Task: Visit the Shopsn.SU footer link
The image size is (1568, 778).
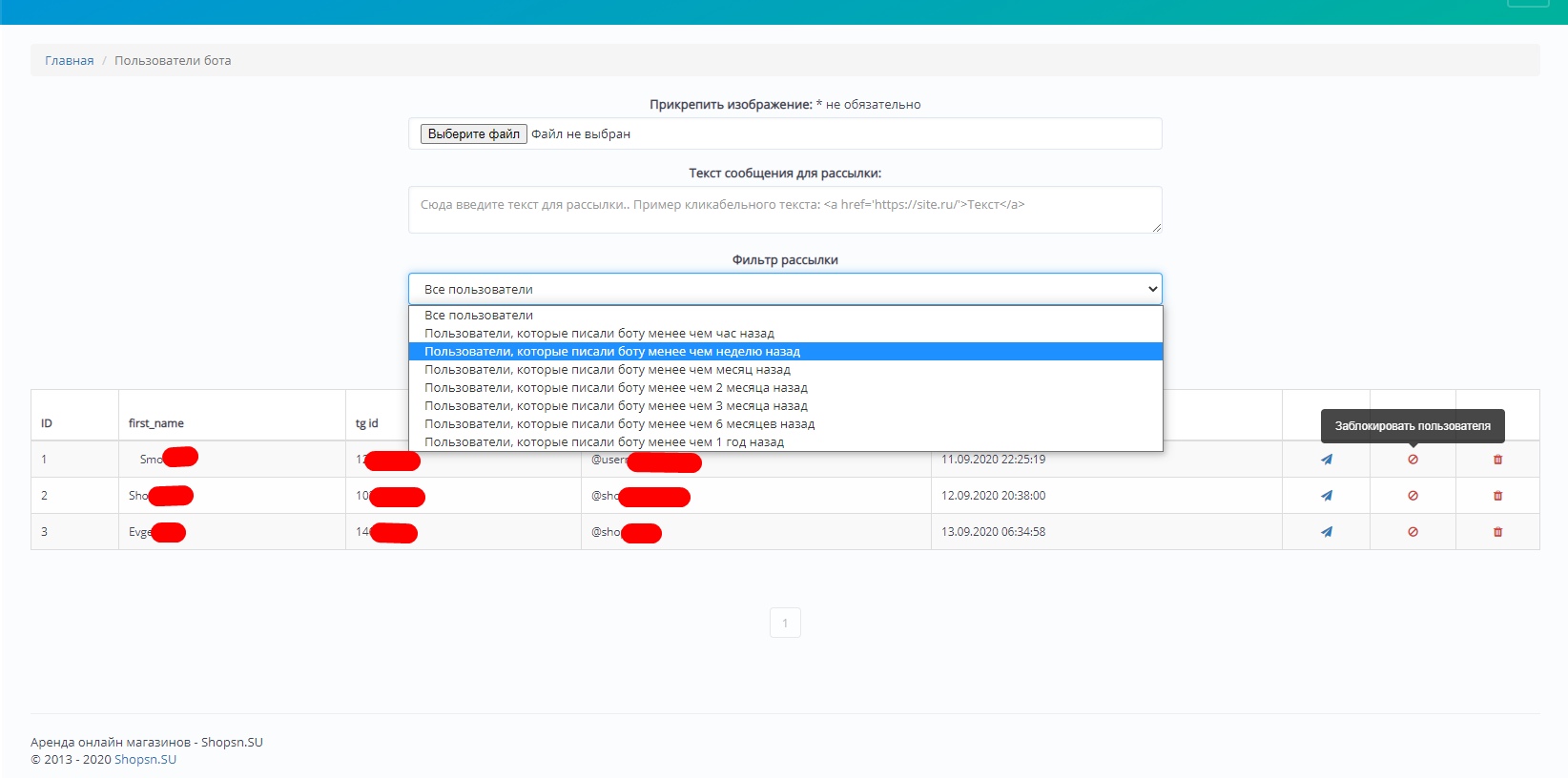Action: [145, 760]
